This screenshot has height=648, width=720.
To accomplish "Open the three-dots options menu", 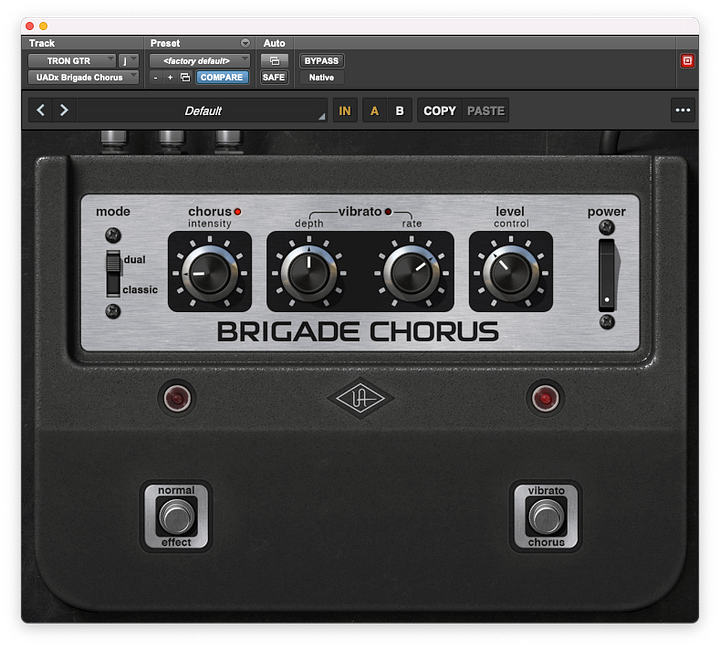I will click(683, 110).
